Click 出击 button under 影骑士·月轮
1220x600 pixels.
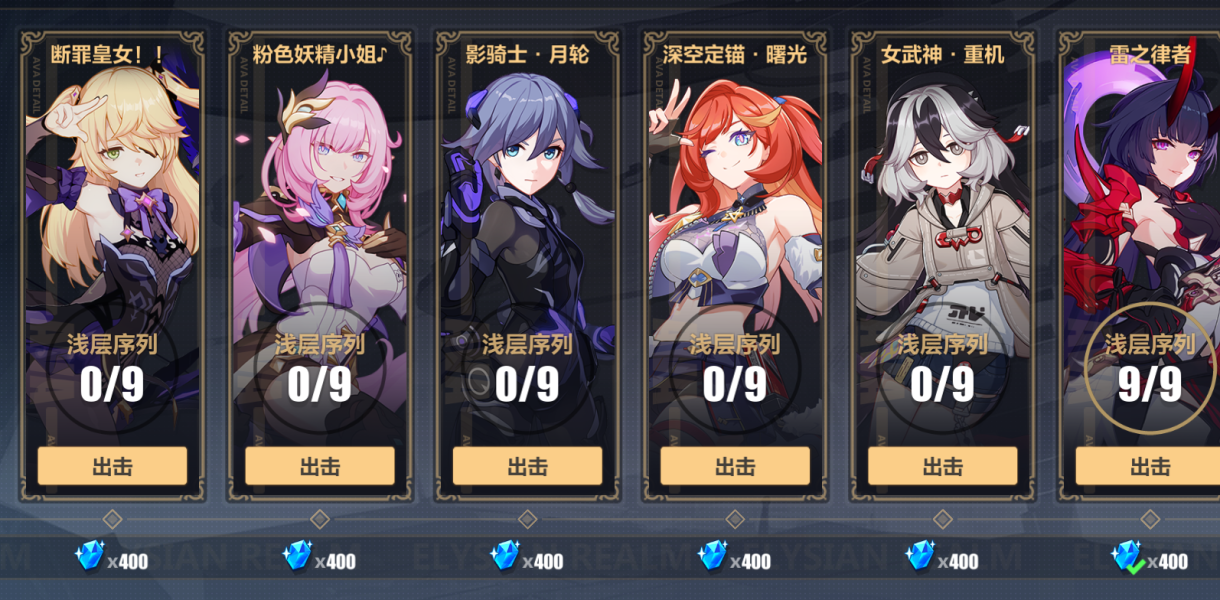click(x=527, y=466)
